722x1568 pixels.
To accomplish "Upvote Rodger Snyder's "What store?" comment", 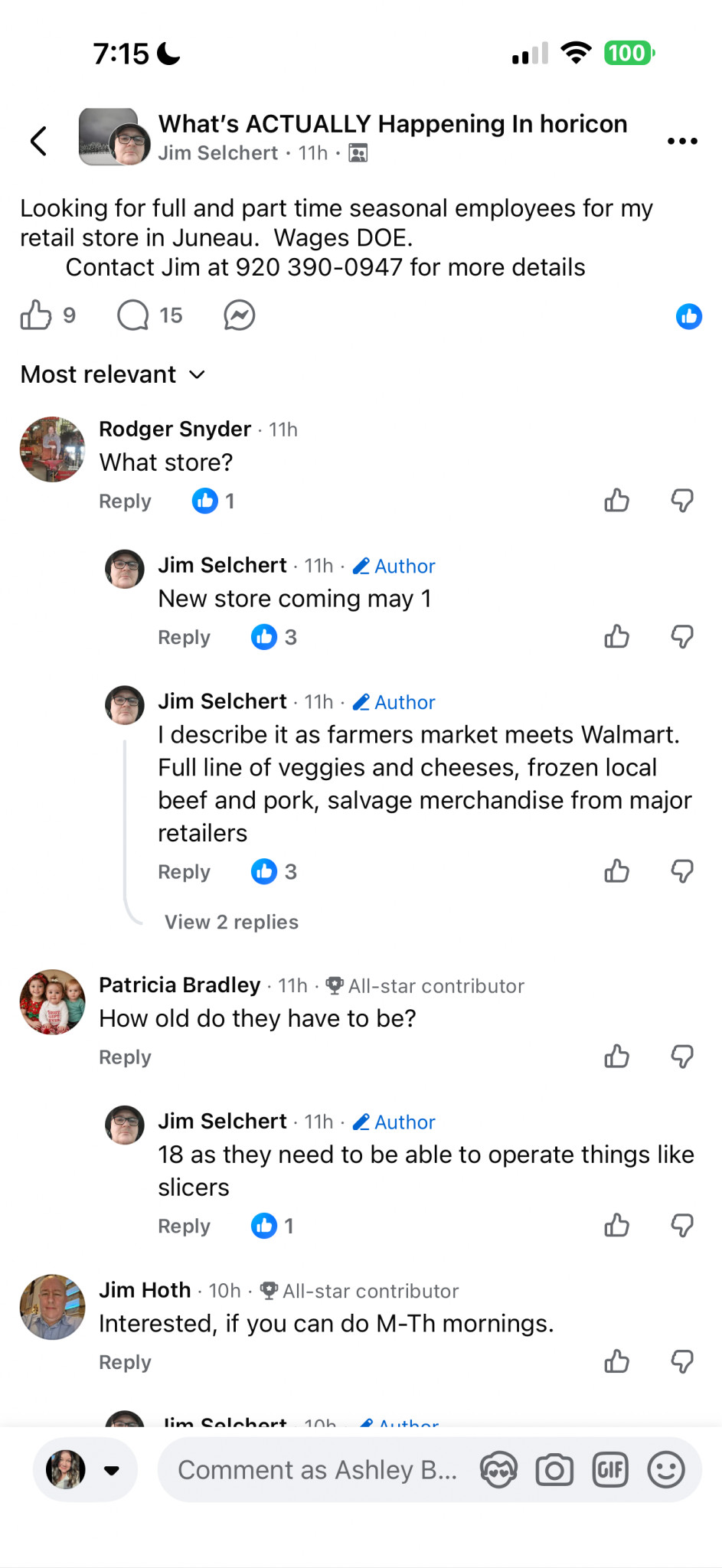I will (616, 501).
